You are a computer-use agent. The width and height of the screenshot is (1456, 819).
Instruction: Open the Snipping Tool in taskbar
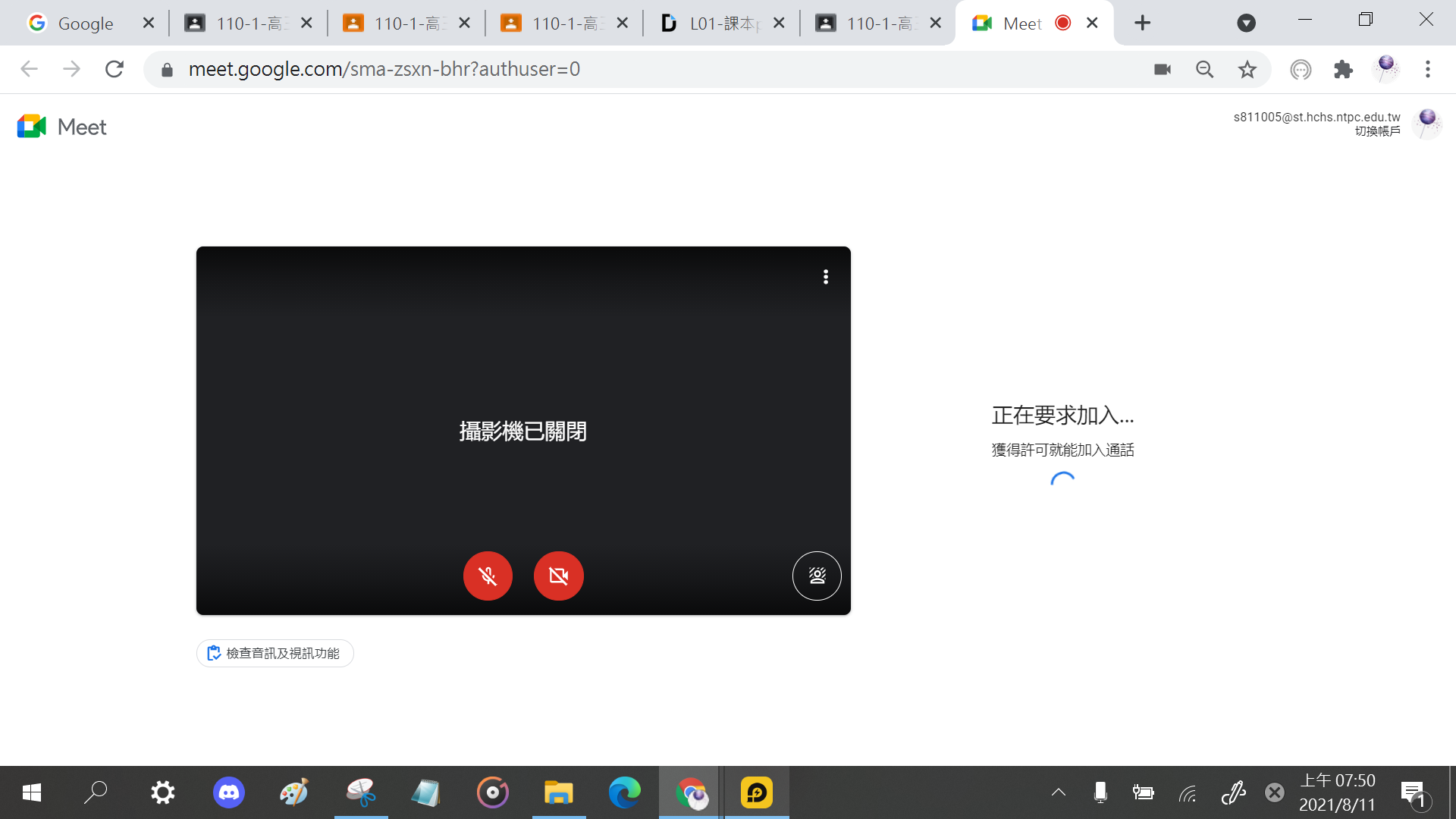click(361, 792)
